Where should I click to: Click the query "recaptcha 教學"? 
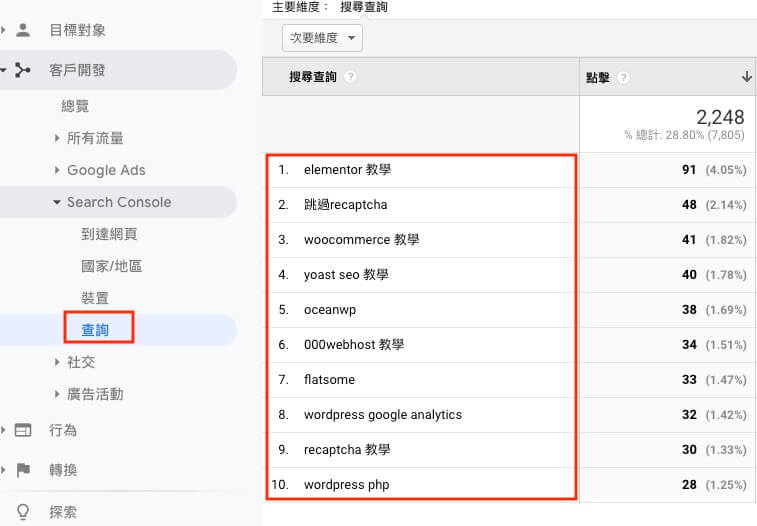[347, 450]
